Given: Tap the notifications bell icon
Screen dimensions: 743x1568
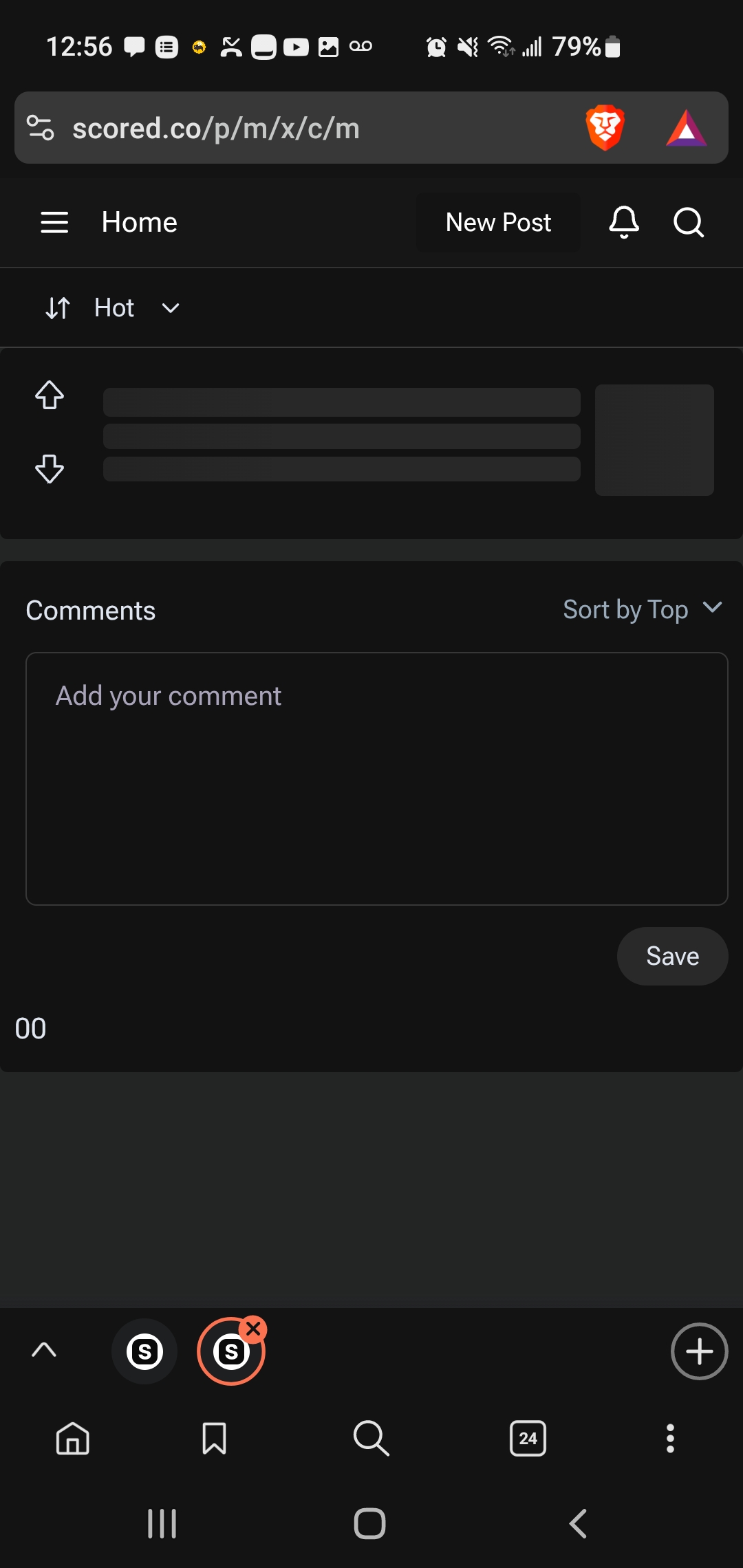Looking at the screenshot, I should coord(624,222).
